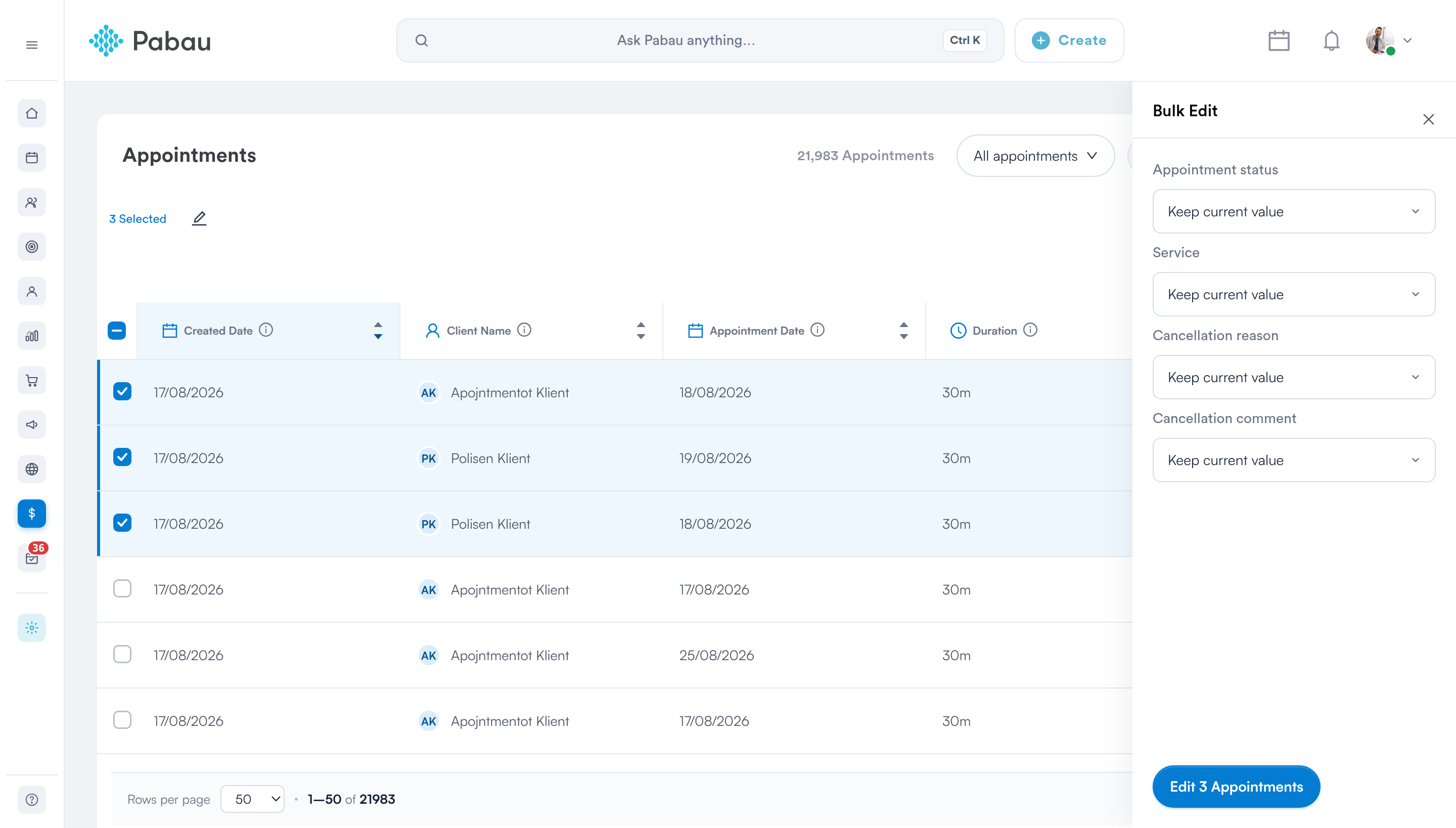This screenshot has width=1456, height=828.
Task: Open the tasks icon with 36 badge
Action: (x=32, y=558)
